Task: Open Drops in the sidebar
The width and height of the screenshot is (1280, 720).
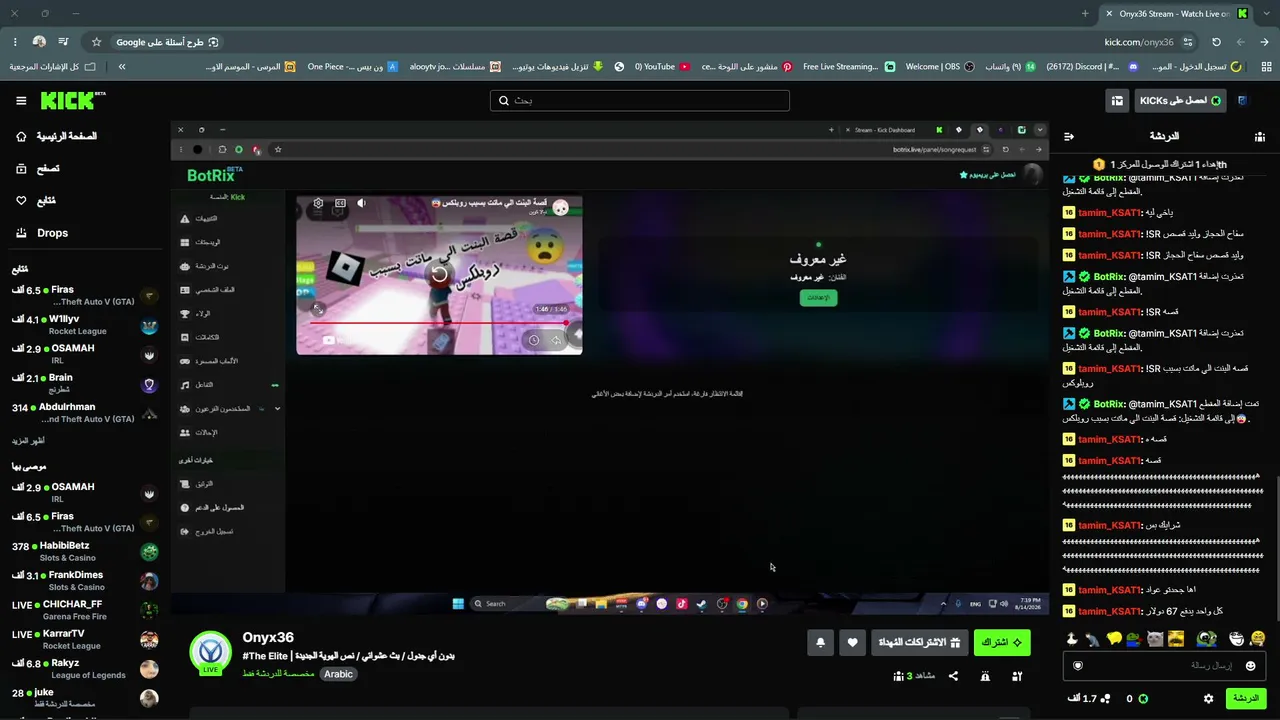Action: click(x=42, y=233)
